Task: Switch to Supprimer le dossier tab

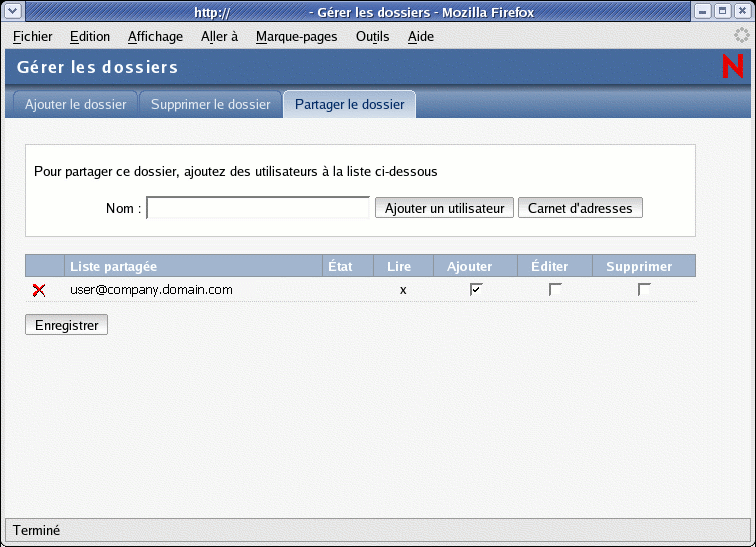Action: point(211,104)
